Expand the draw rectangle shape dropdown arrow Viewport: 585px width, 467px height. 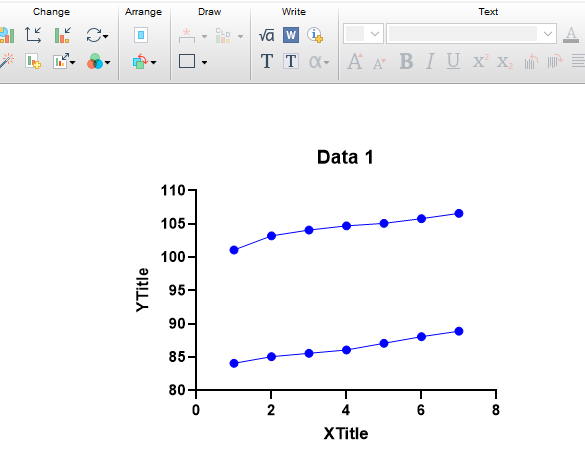pos(204,62)
